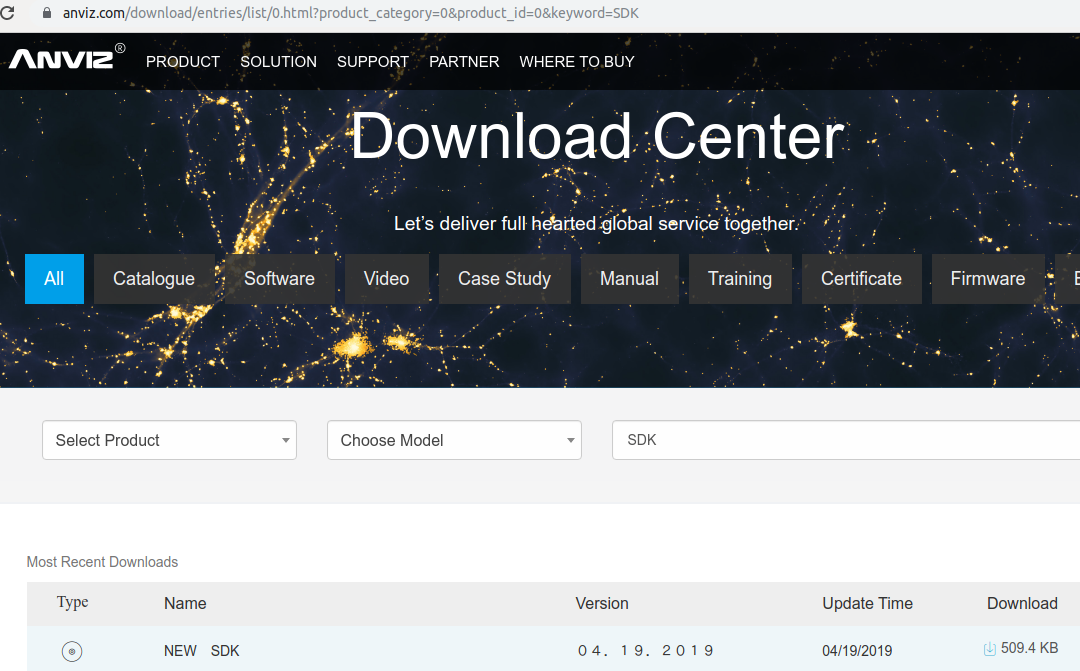The image size is (1080, 671).
Task: Select the Manual category tab
Action: [630, 279]
